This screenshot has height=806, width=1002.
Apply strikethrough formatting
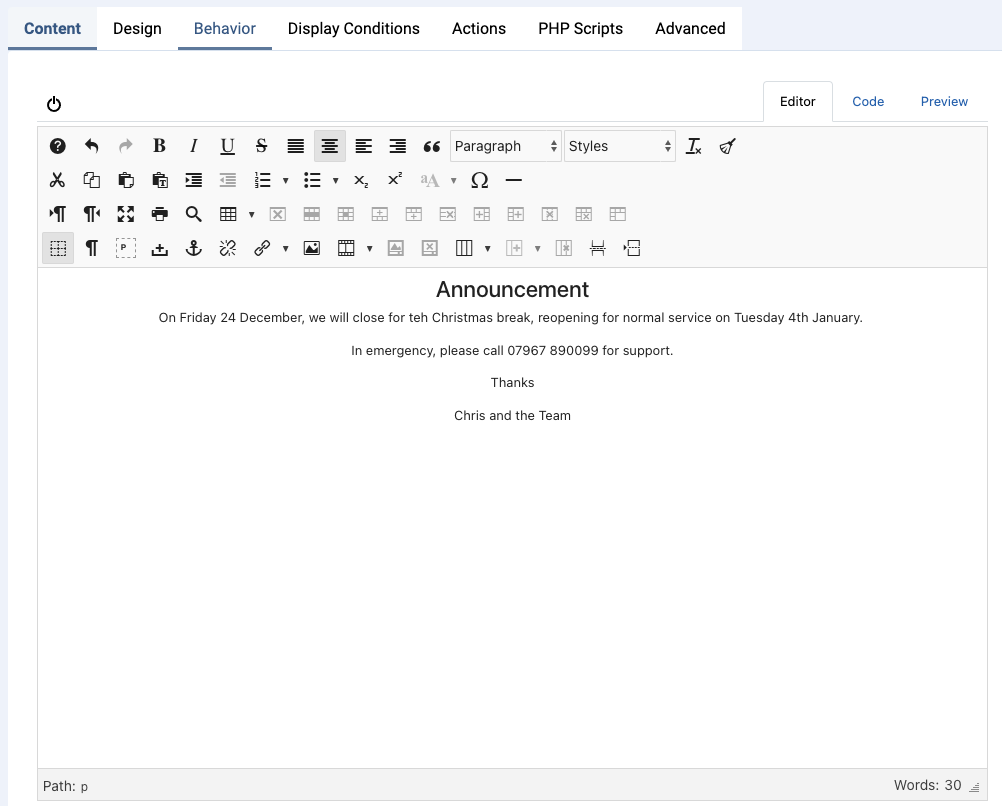coord(261,146)
